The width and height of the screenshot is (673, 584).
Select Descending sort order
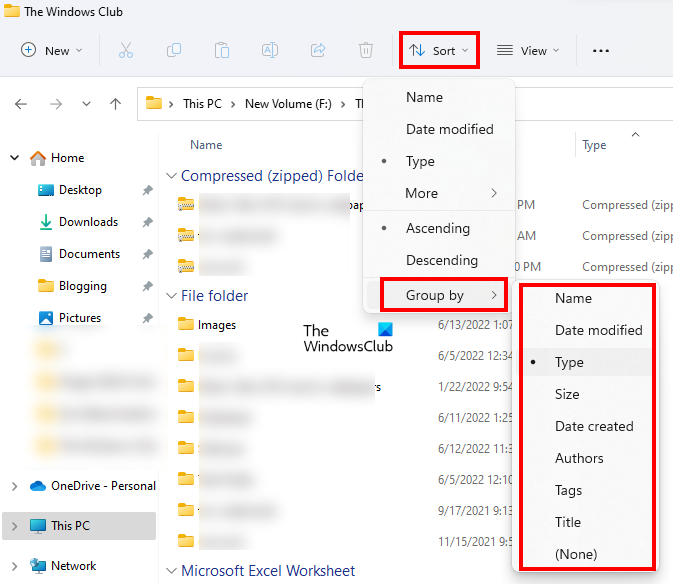coord(441,260)
